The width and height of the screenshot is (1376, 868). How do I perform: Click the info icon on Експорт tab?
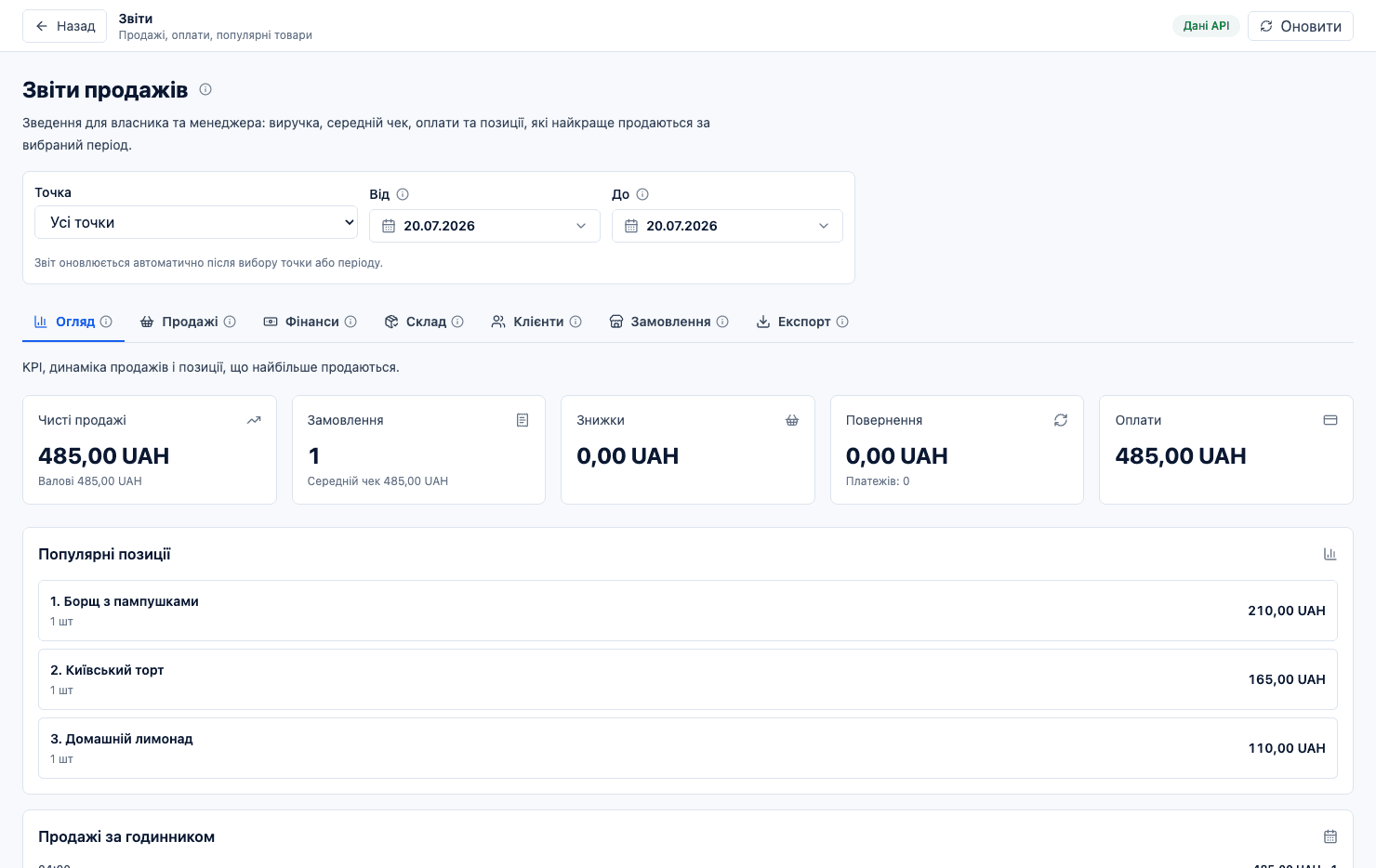[842, 322]
